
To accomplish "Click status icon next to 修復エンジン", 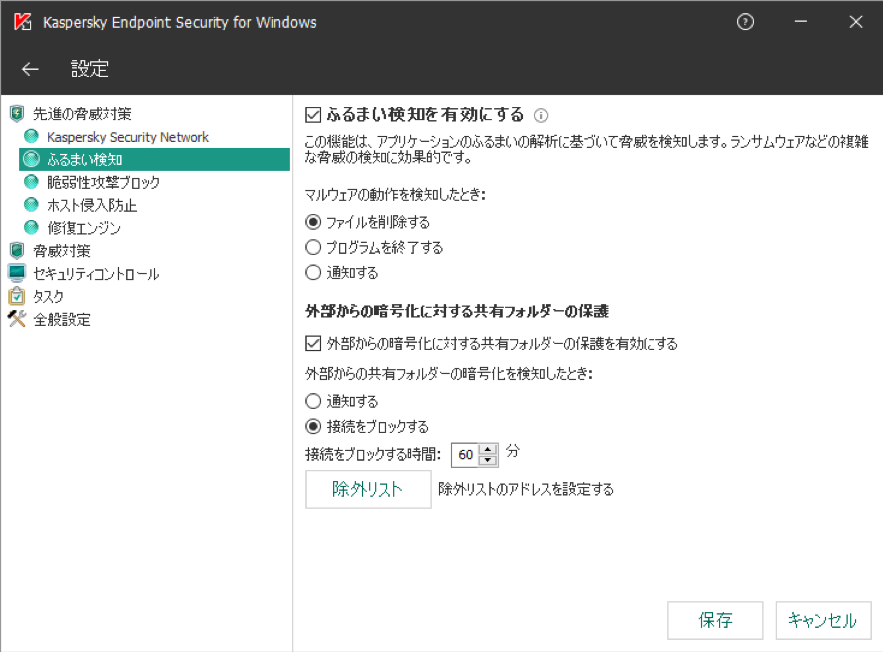I will coord(32,227).
